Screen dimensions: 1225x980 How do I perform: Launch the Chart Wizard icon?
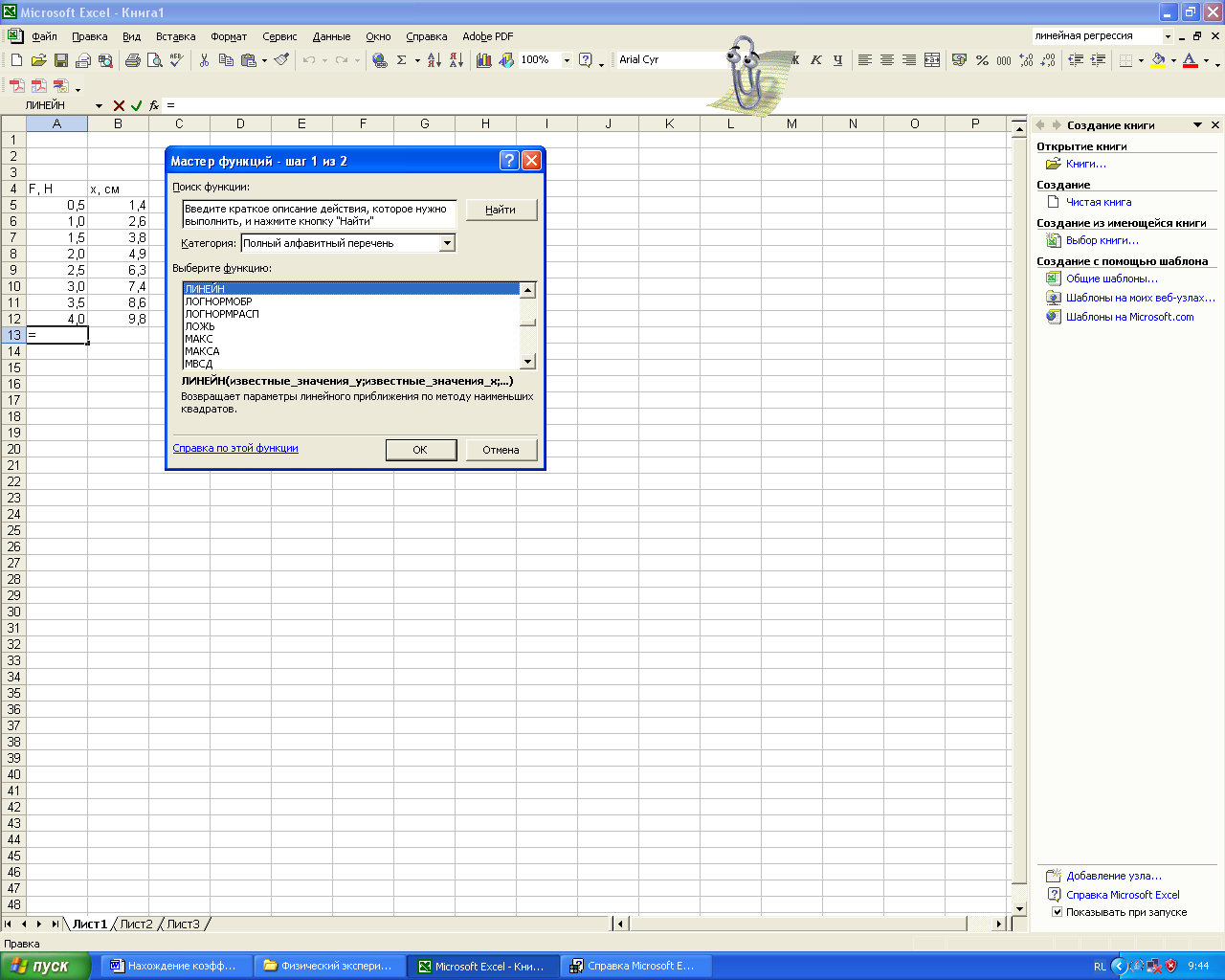(483, 60)
